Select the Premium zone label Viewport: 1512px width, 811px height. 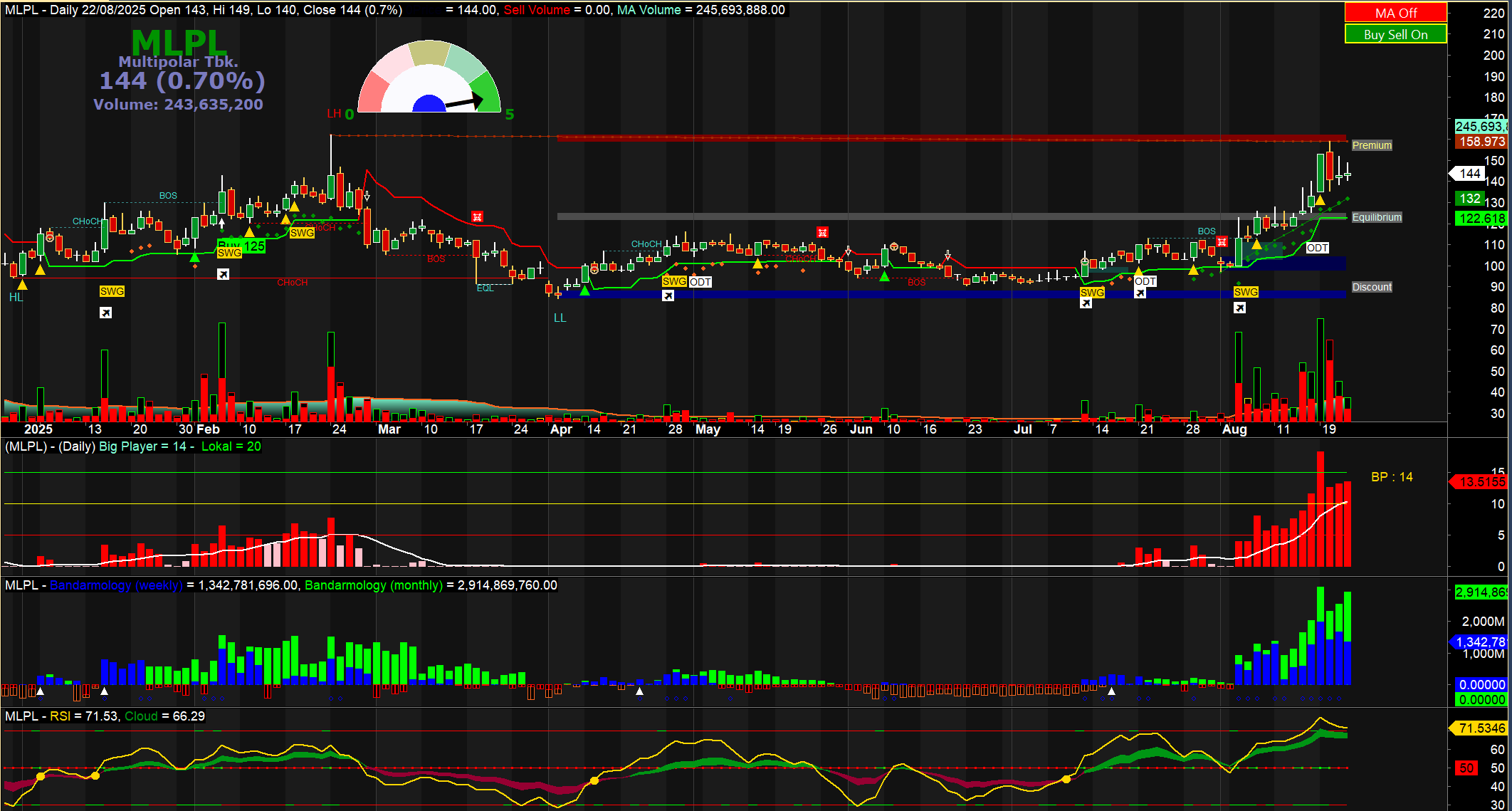[x=1371, y=145]
